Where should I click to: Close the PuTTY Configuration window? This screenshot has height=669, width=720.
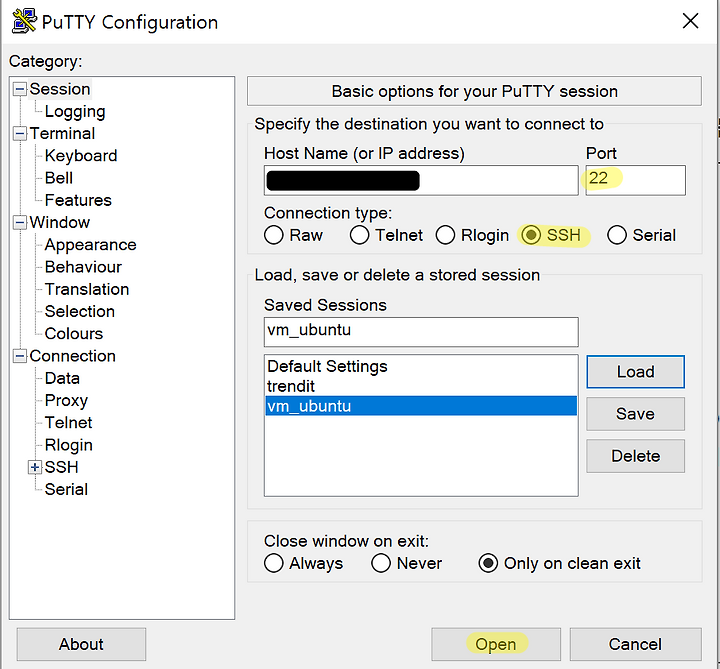click(690, 21)
